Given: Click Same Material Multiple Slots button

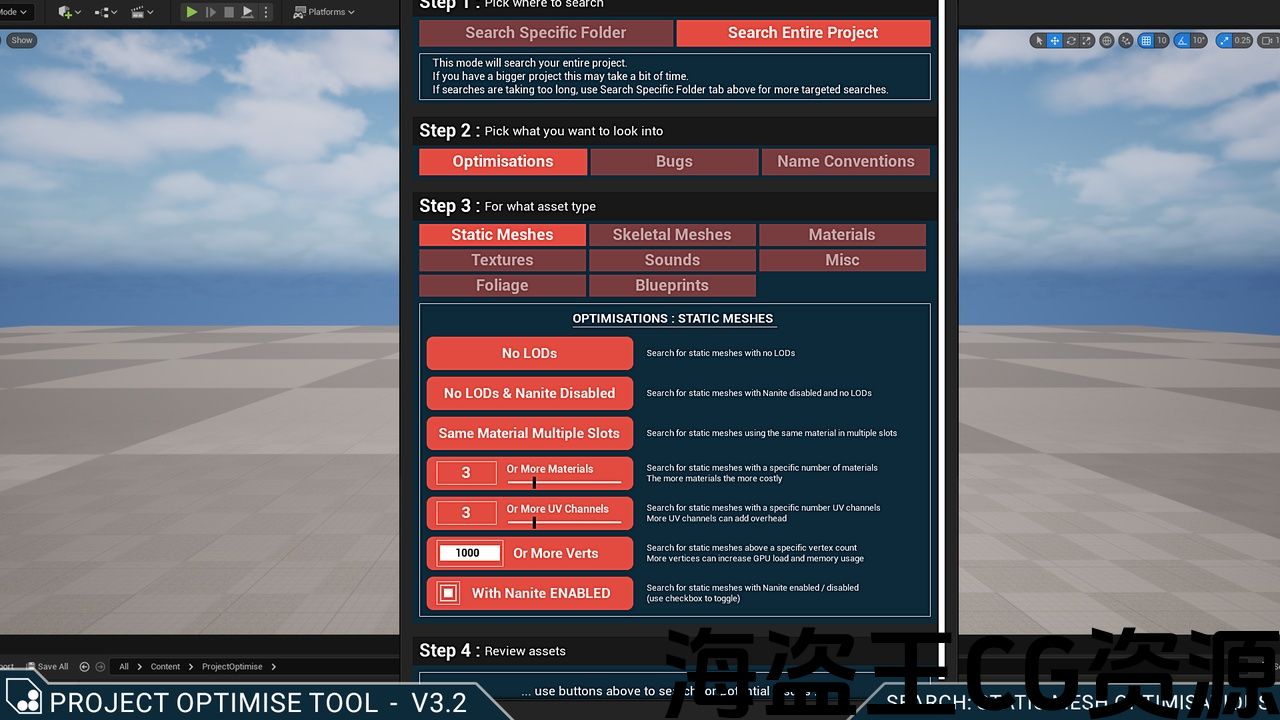Looking at the screenshot, I should pyautogui.click(x=529, y=433).
